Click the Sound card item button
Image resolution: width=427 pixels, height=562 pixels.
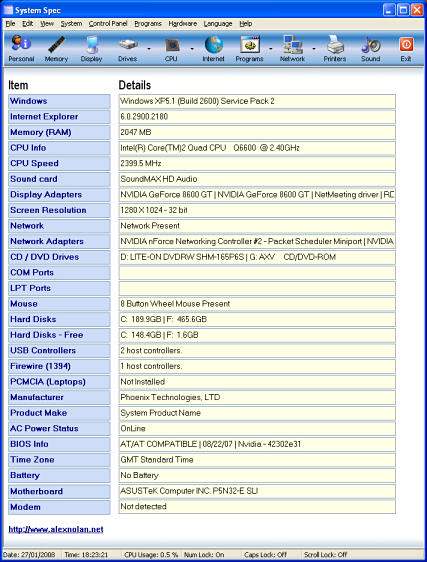pyautogui.click(x=59, y=179)
